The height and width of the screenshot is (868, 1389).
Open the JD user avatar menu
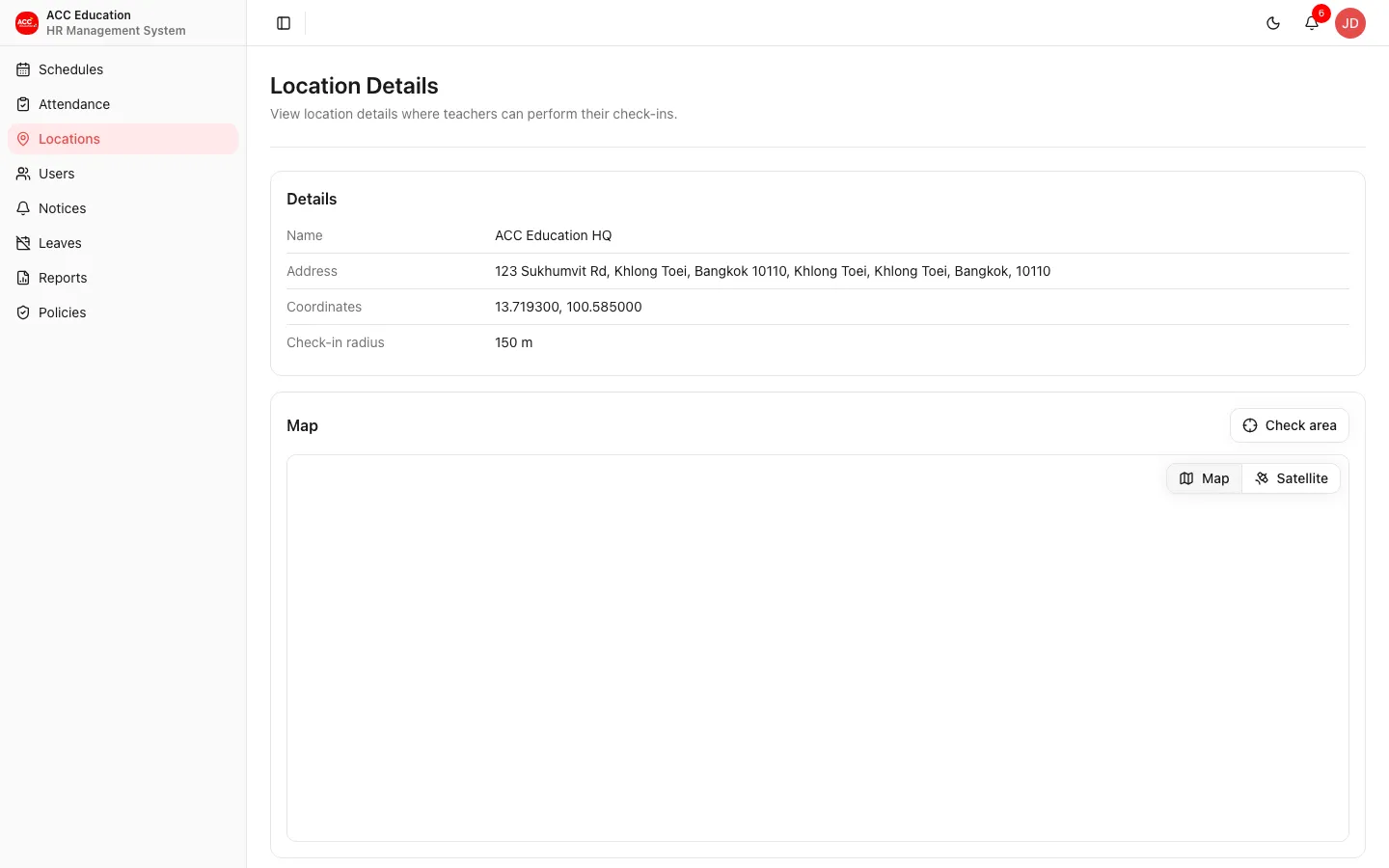coord(1350,23)
